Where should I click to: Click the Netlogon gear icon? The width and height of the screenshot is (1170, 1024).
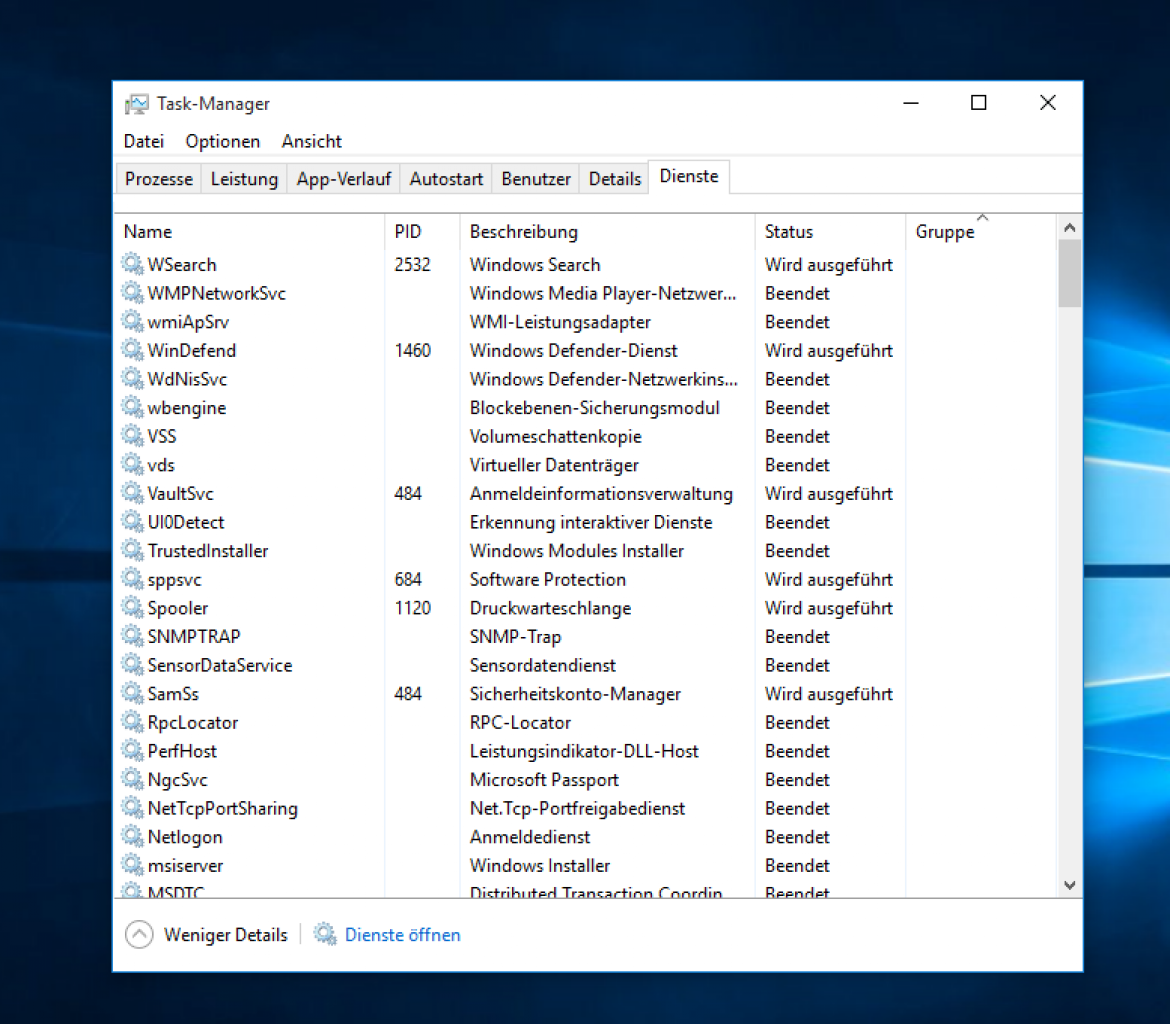click(132, 836)
